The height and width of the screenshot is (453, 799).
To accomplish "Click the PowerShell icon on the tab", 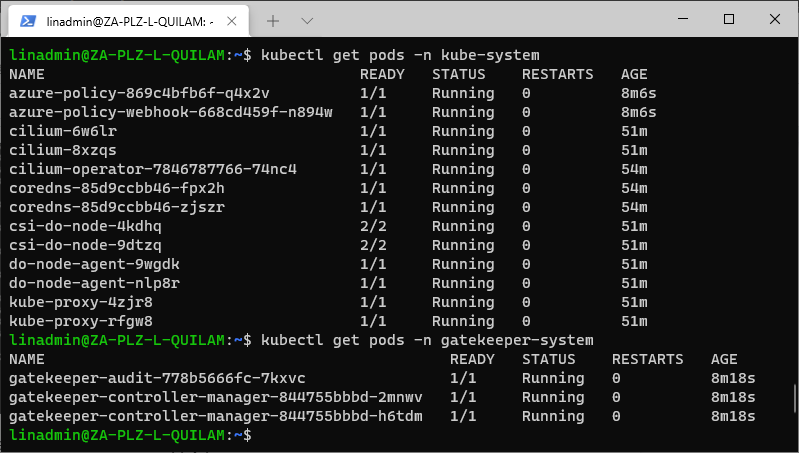I will point(28,21).
